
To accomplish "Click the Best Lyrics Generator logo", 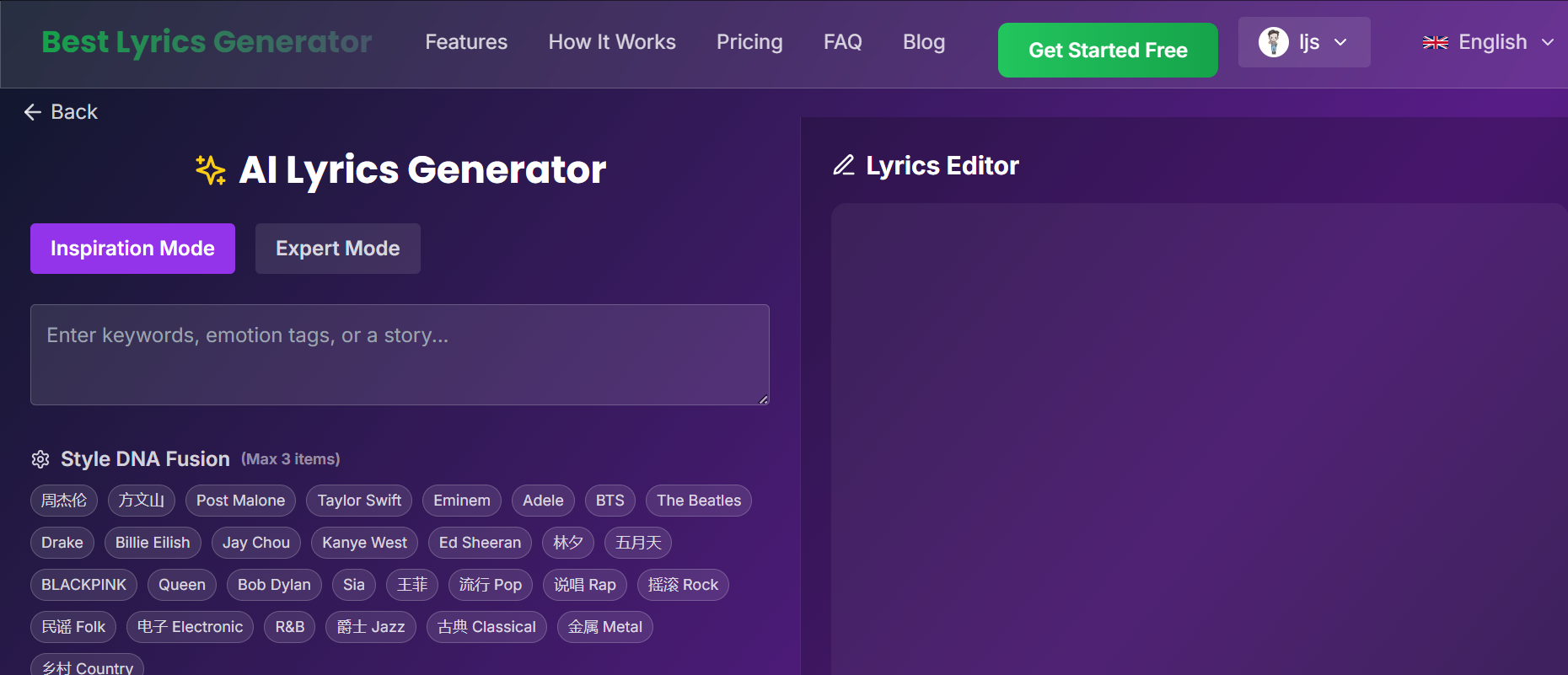I will 207,42.
